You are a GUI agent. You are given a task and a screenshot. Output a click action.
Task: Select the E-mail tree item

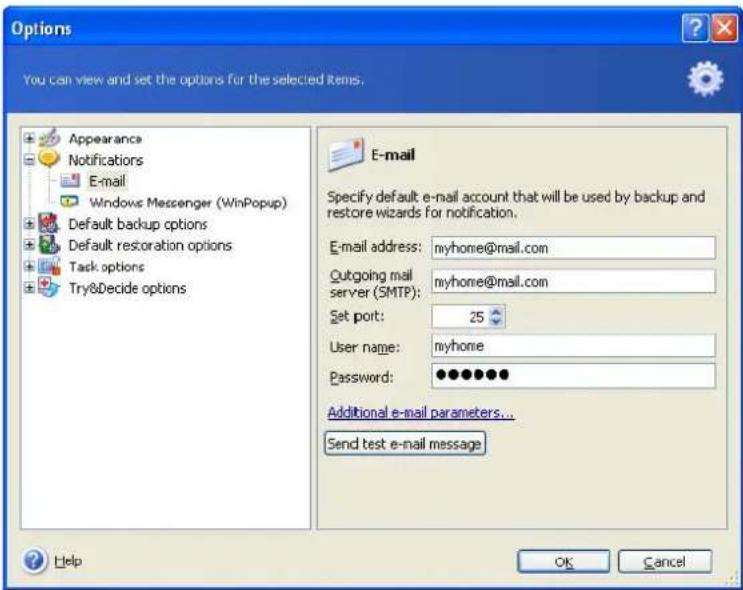107,181
